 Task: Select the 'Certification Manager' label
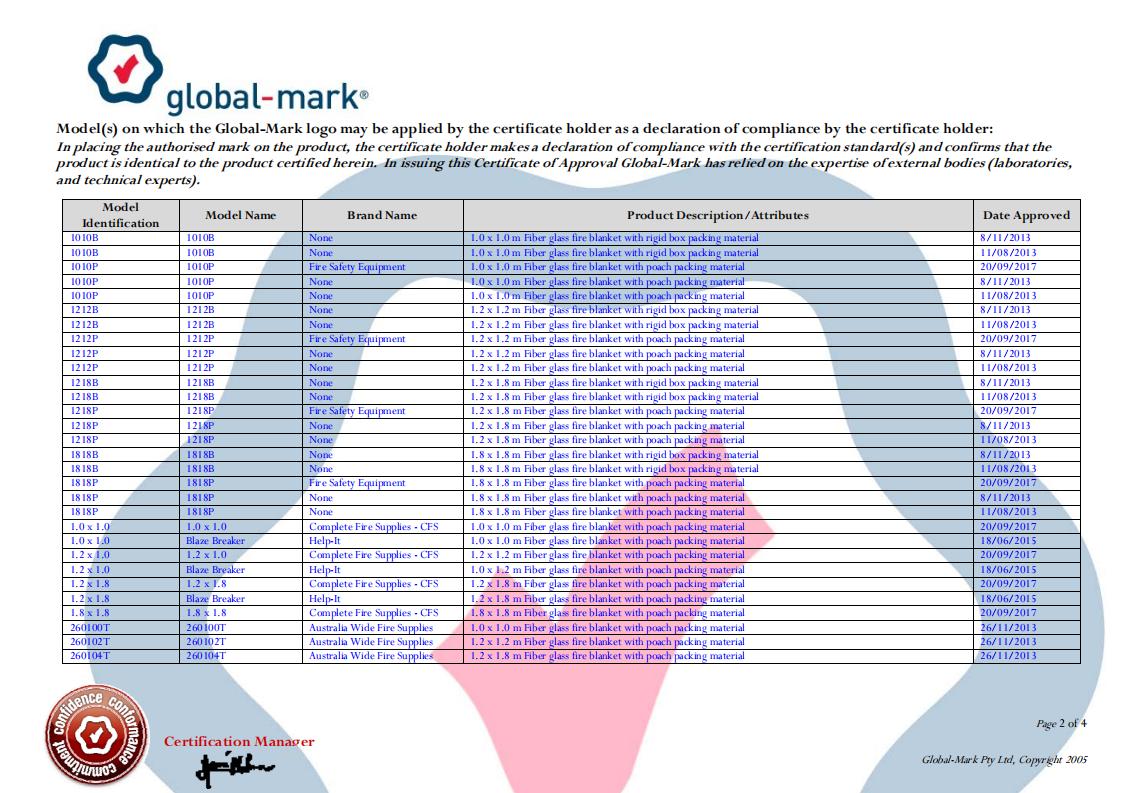239,741
